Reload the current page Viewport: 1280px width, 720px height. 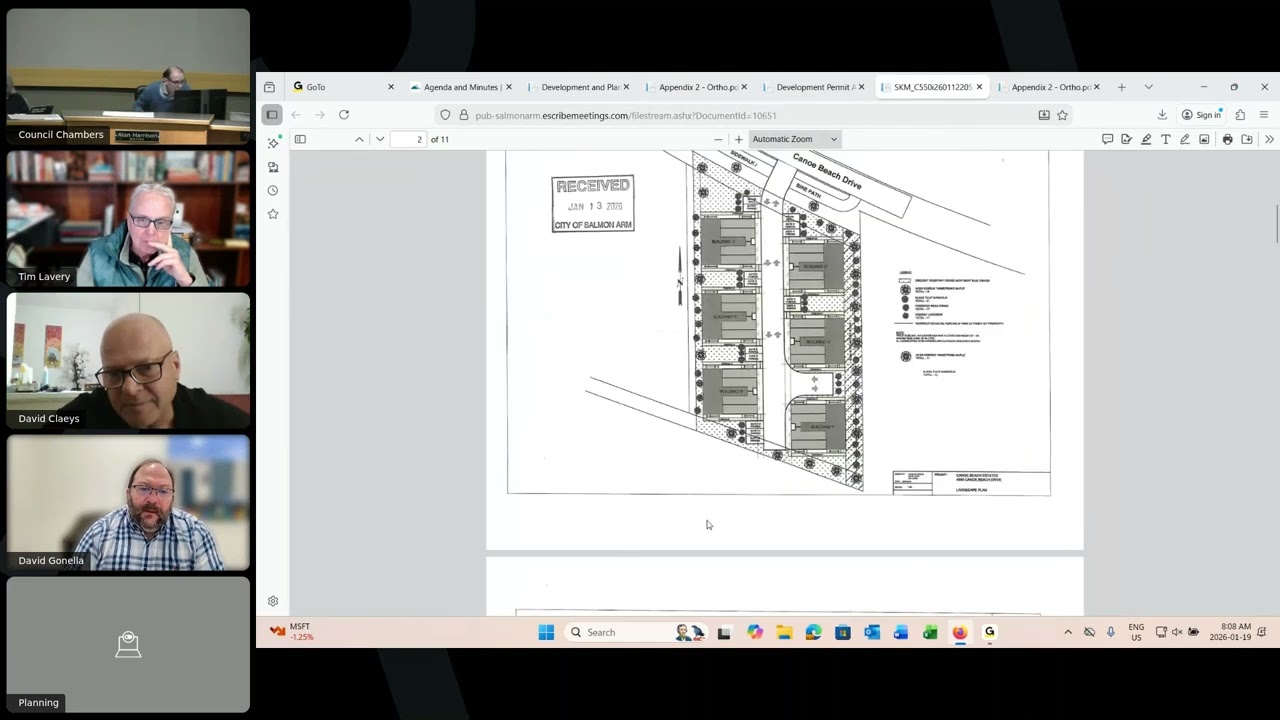[x=344, y=115]
